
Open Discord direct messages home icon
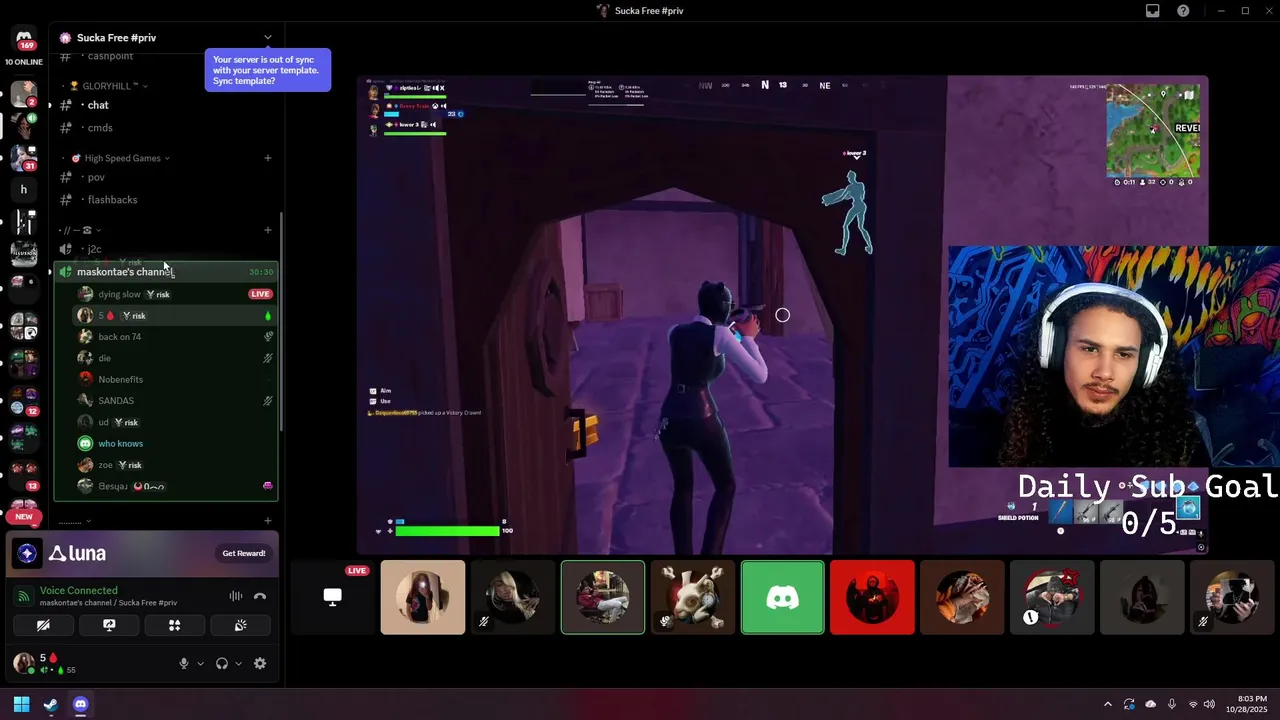24,39
